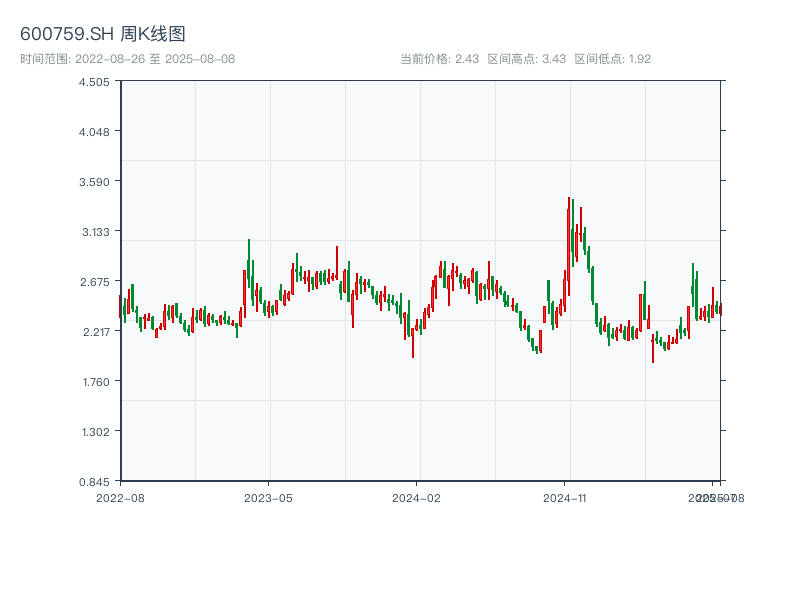The image size is (800, 600).
Task: Select the 2024-02 x-axis date label
Action: click(x=416, y=497)
